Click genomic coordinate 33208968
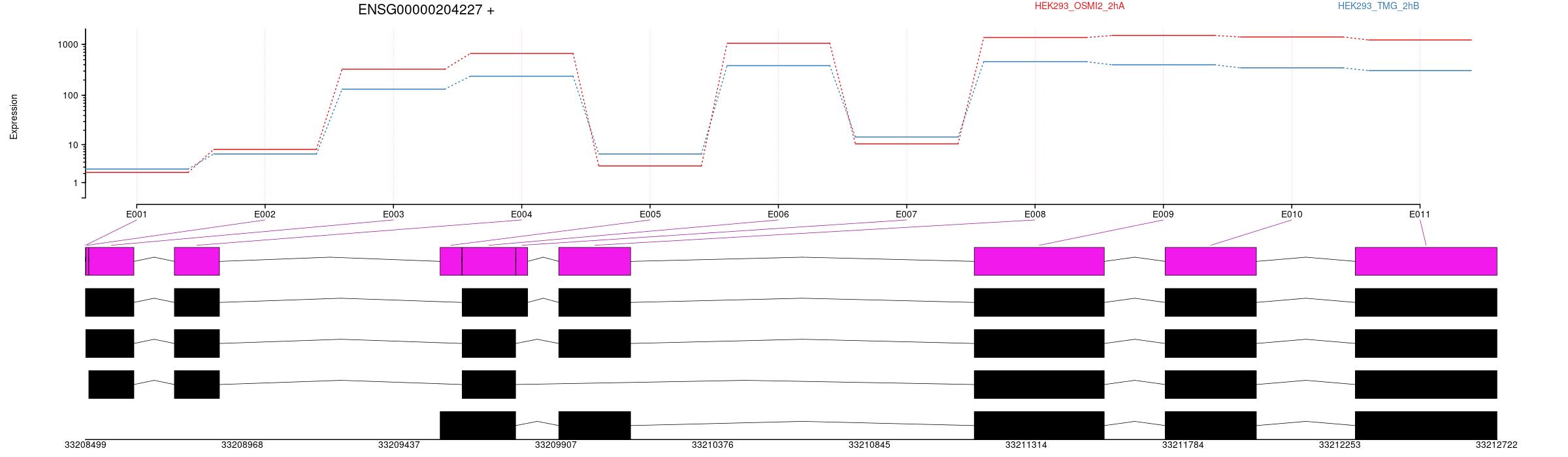Image resolution: width=1568 pixels, height=457 pixels. (242, 445)
